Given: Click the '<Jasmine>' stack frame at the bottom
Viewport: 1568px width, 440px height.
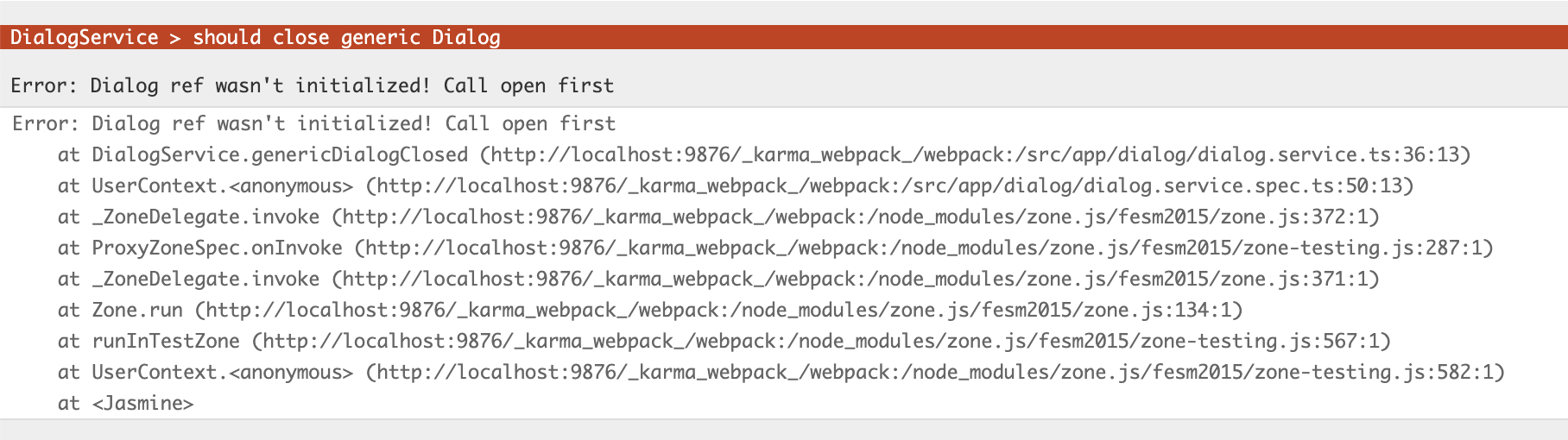Looking at the screenshot, I should click(x=142, y=403).
